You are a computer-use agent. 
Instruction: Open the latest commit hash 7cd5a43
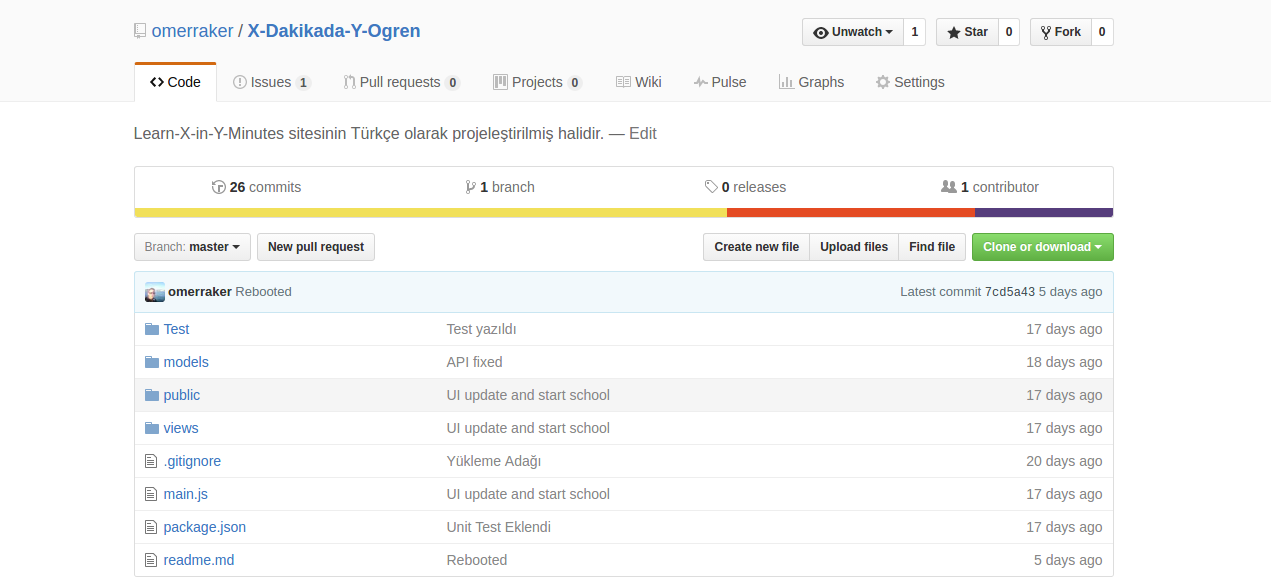tap(1009, 292)
